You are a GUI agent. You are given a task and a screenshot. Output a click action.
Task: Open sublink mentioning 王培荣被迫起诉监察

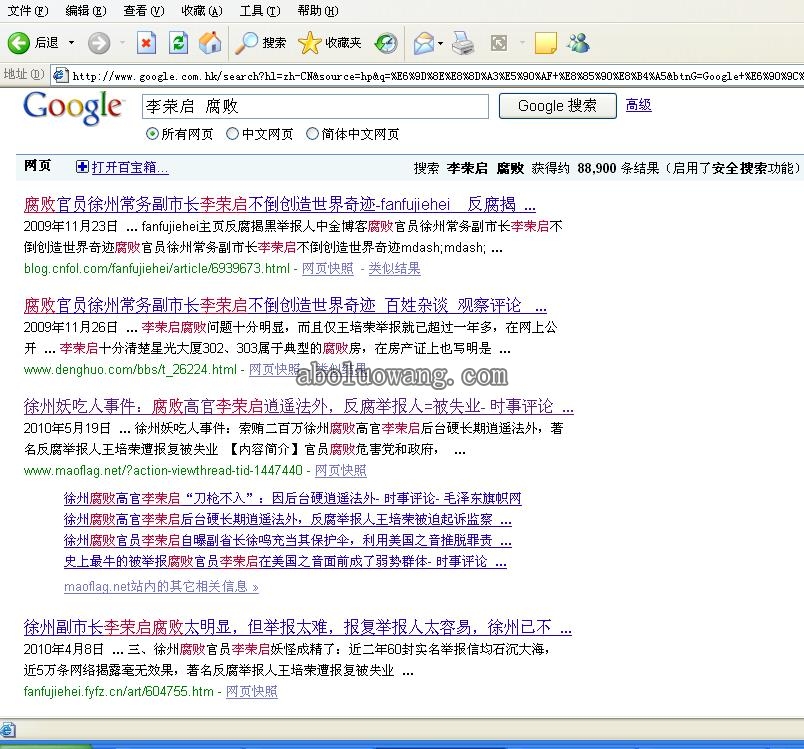click(288, 519)
